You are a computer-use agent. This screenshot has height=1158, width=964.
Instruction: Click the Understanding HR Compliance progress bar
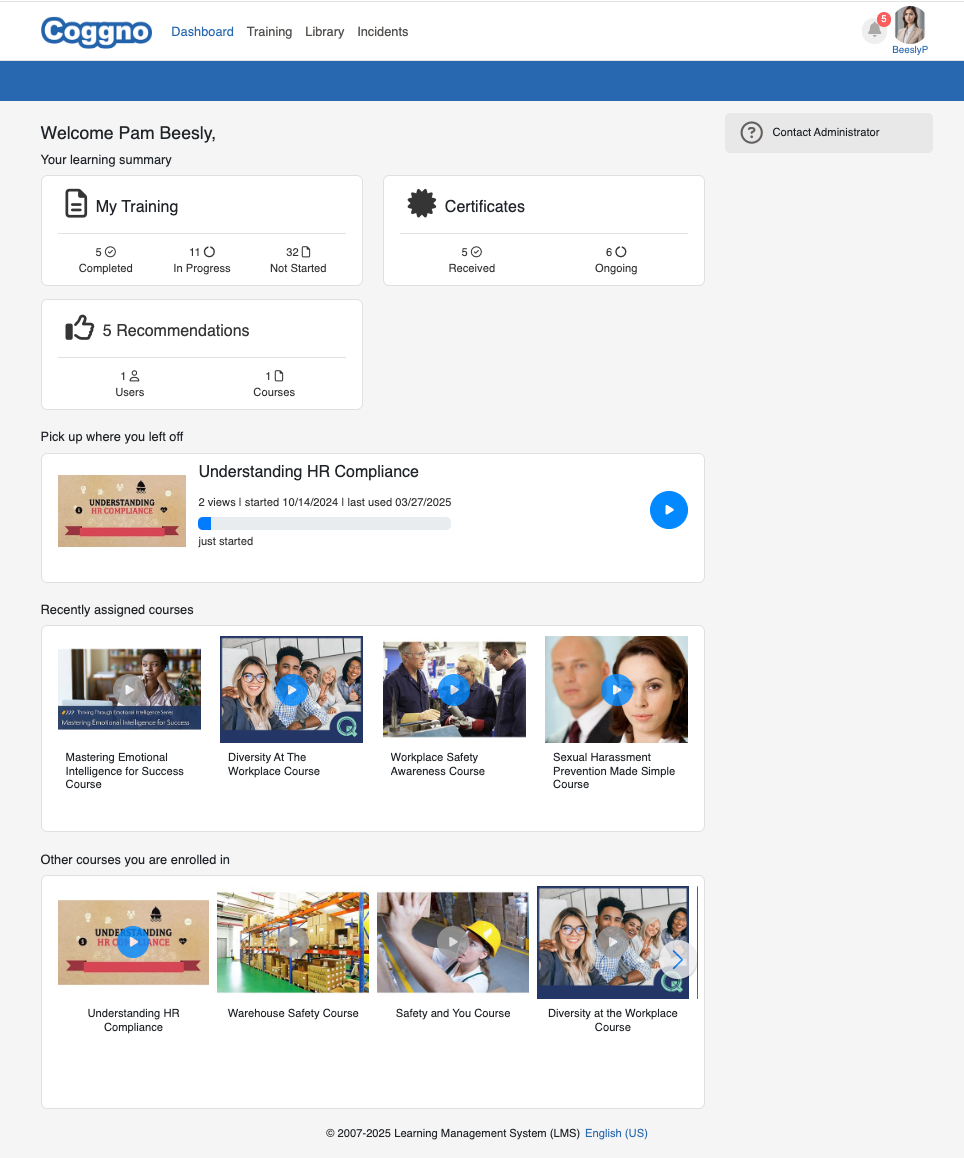point(324,524)
